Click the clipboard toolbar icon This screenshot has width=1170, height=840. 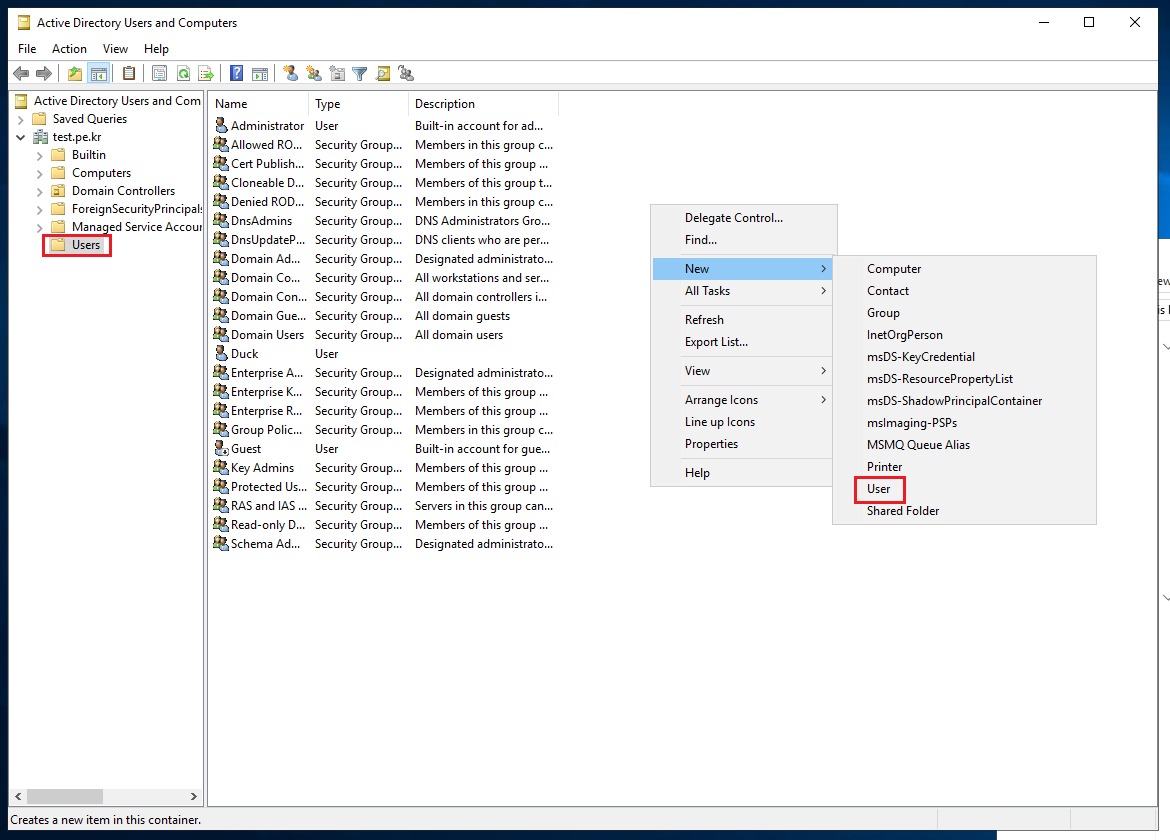129,73
